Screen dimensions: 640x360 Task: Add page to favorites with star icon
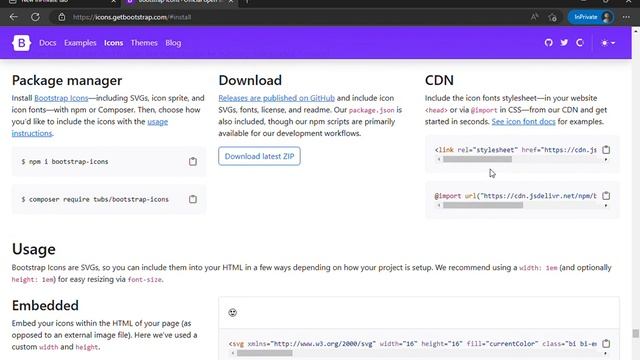[x=553, y=17]
